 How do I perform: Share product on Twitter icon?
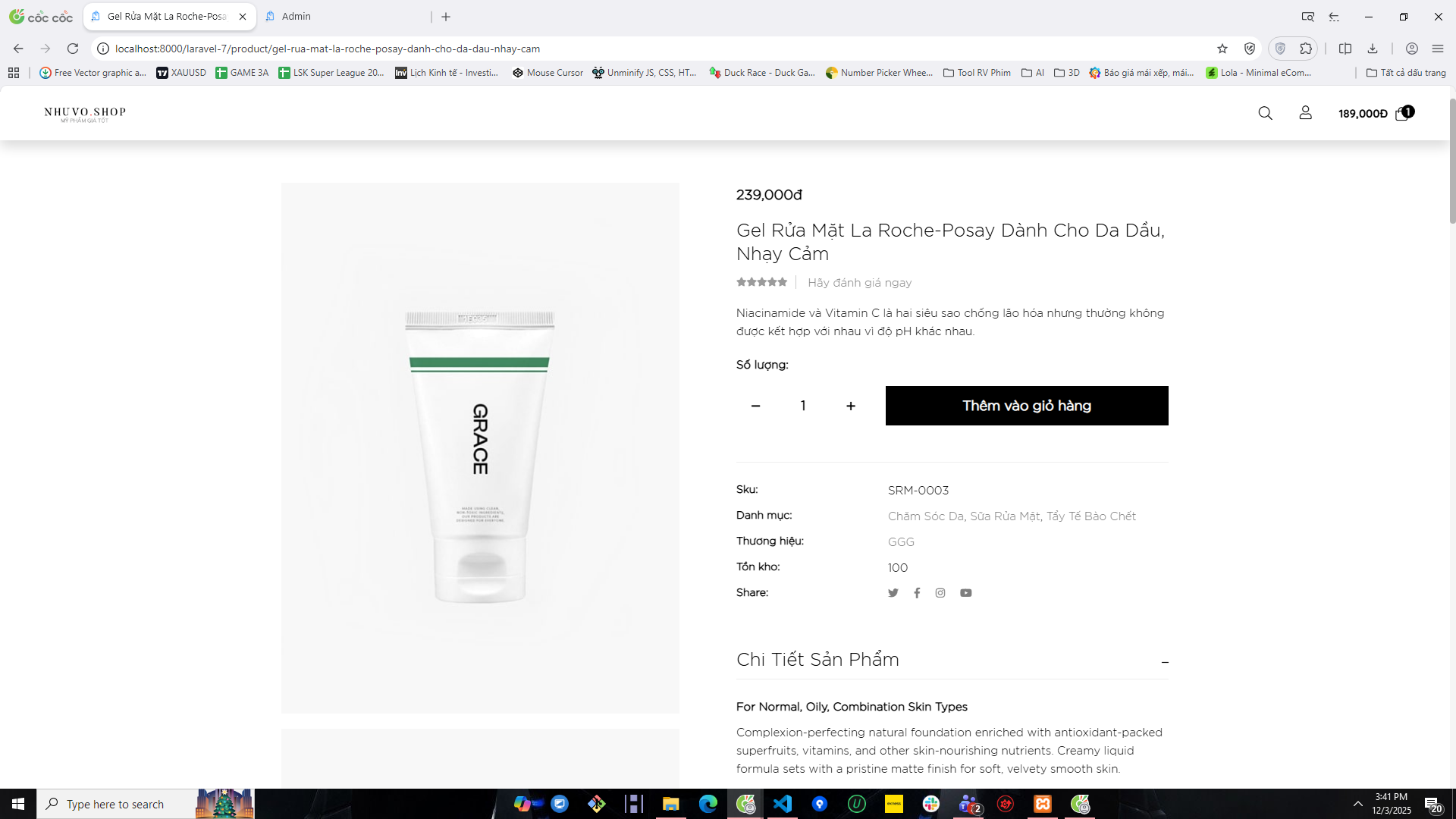[x=893, y=593]
